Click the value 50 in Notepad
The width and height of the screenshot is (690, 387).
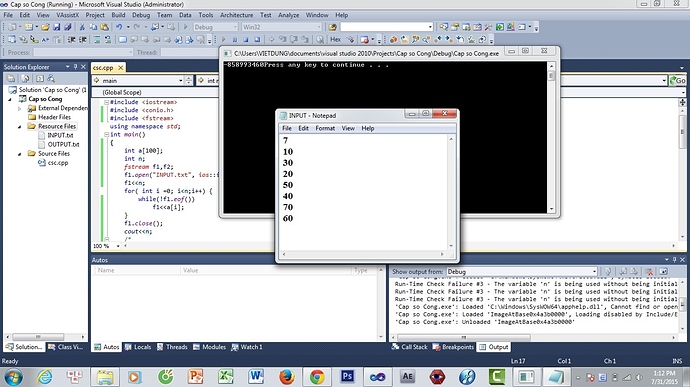click(x=288, y=185)
